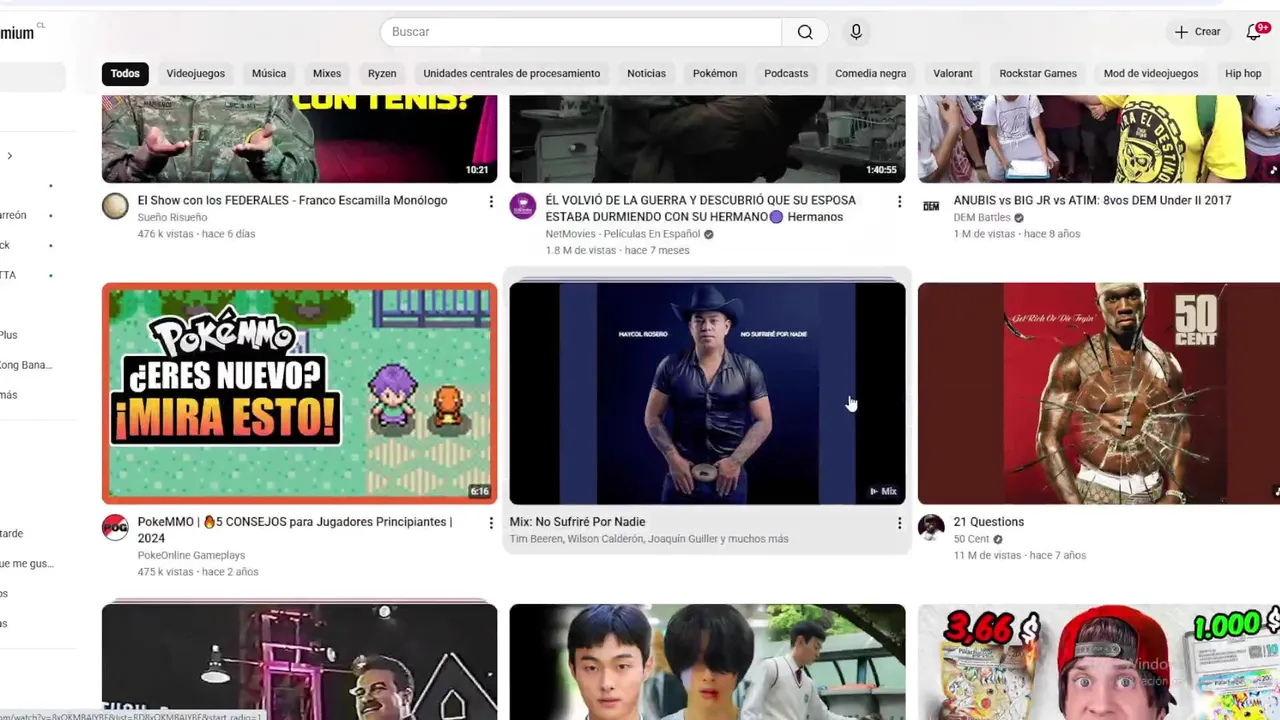Visit Sueño Risueño channel name link
The width and height of the screenshot is (1280, 720).
coord(172,217)
